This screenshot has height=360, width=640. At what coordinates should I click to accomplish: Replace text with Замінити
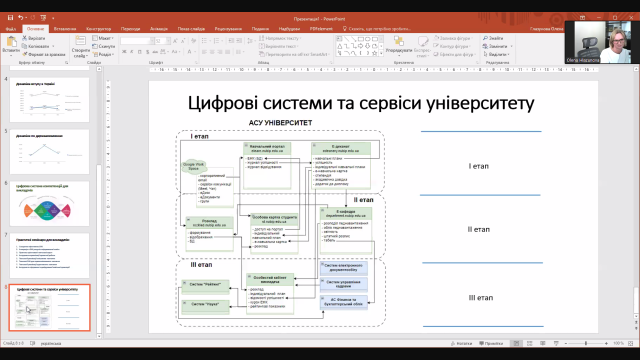pyautogui.click(x=497, y=46)
